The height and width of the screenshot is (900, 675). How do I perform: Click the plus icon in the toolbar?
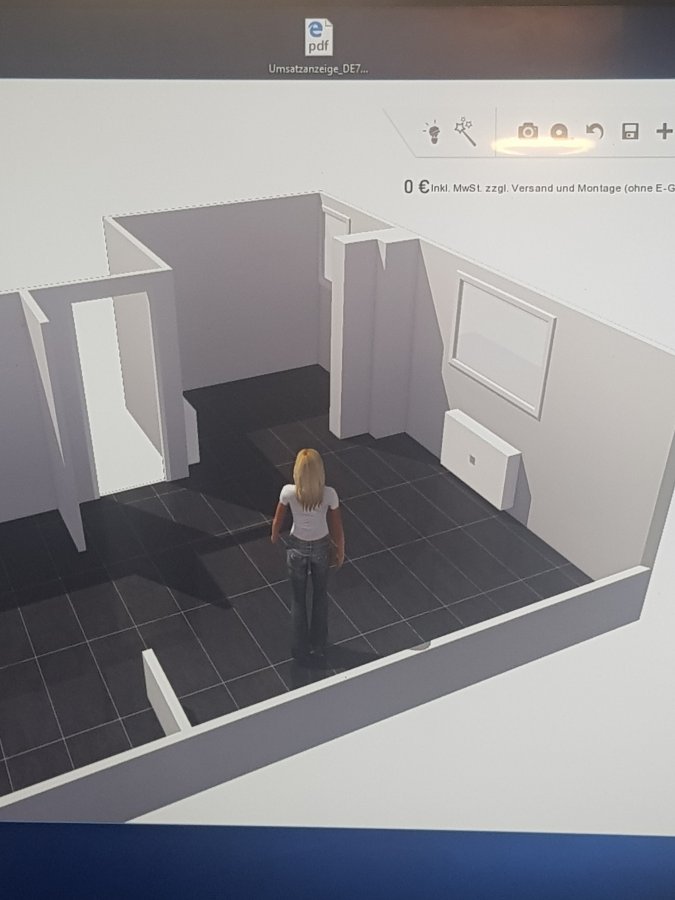pos(663,131)
